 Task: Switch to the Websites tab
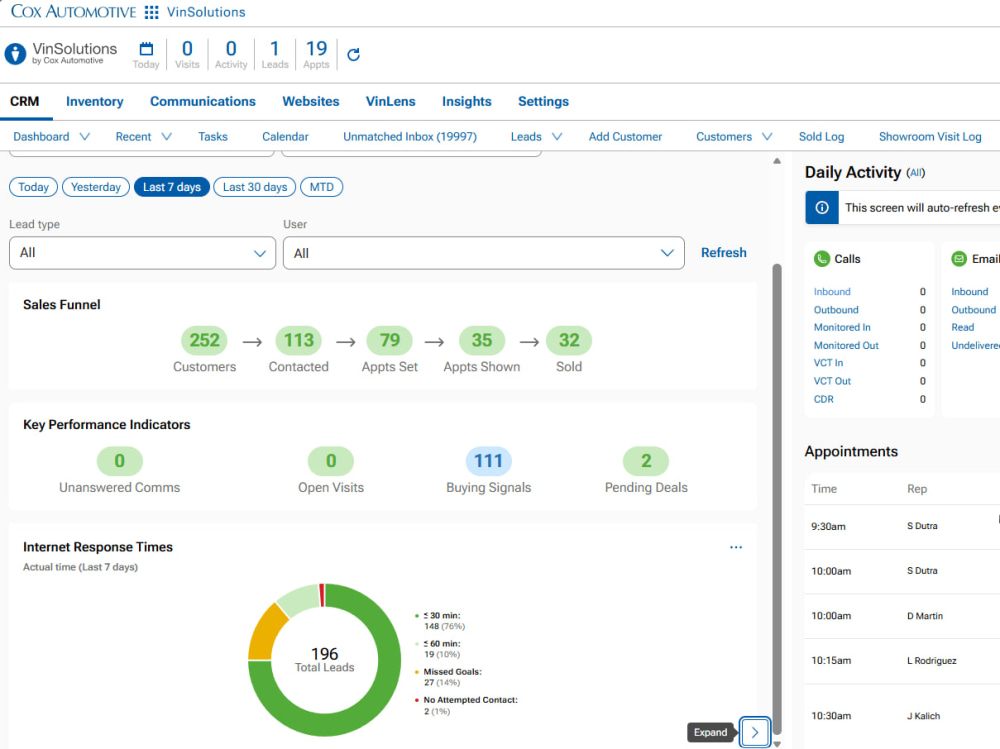(311, 101)
